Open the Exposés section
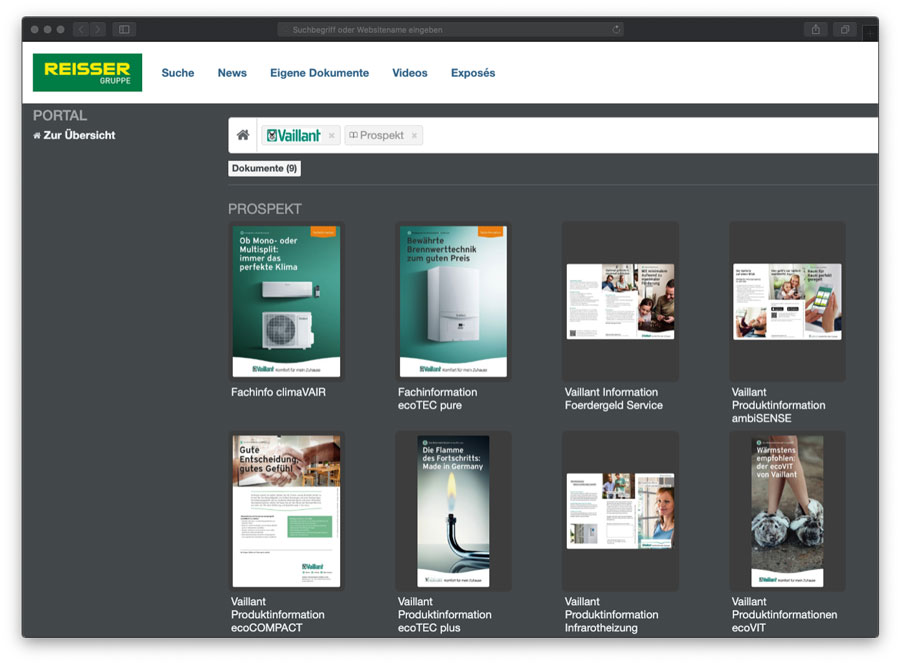Viewport: 900px width, 664px height. tap(472, 73)
